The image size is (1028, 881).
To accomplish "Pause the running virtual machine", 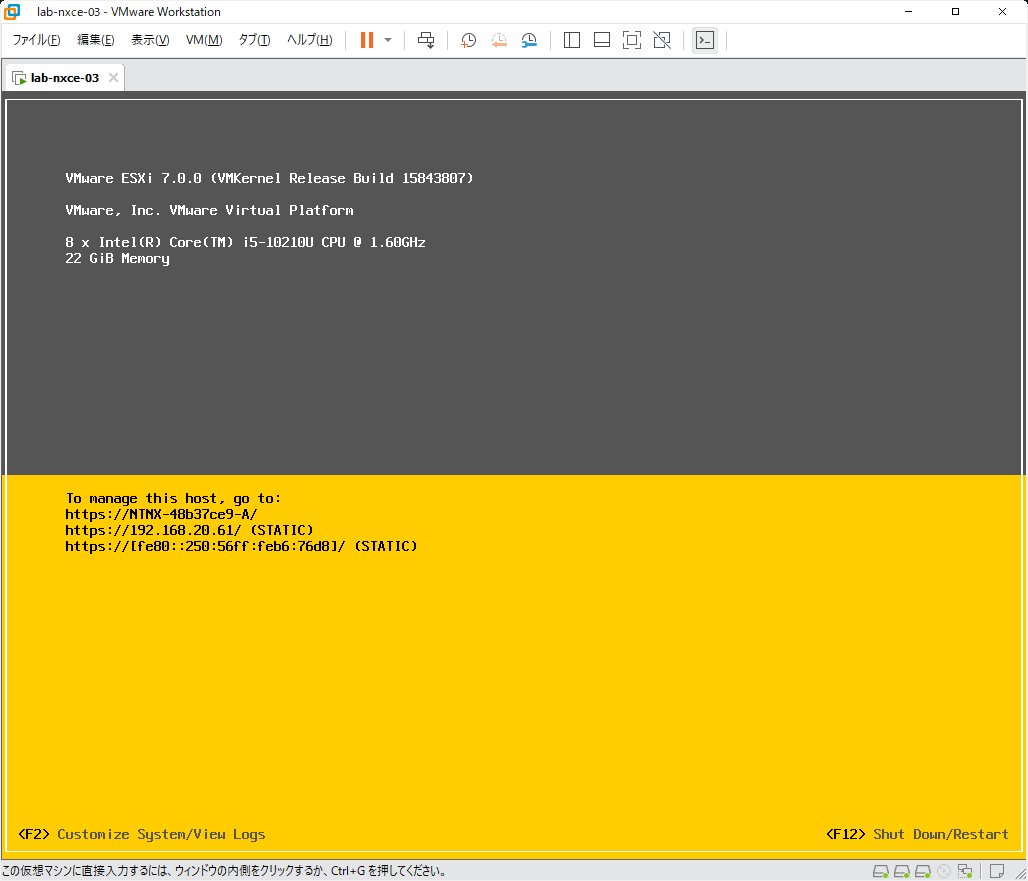I will coord(366,40).
